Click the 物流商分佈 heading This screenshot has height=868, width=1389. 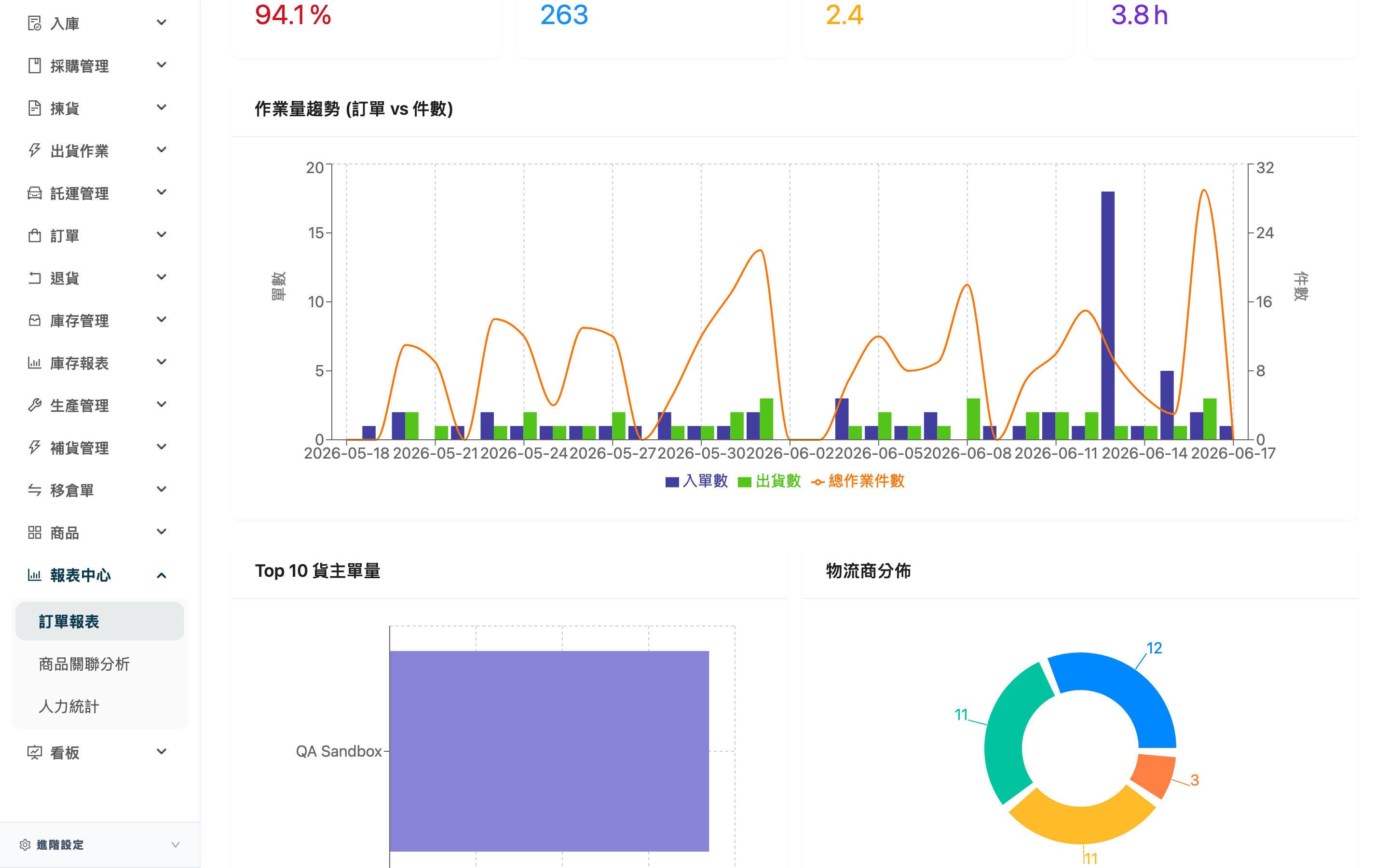point(868,570)
